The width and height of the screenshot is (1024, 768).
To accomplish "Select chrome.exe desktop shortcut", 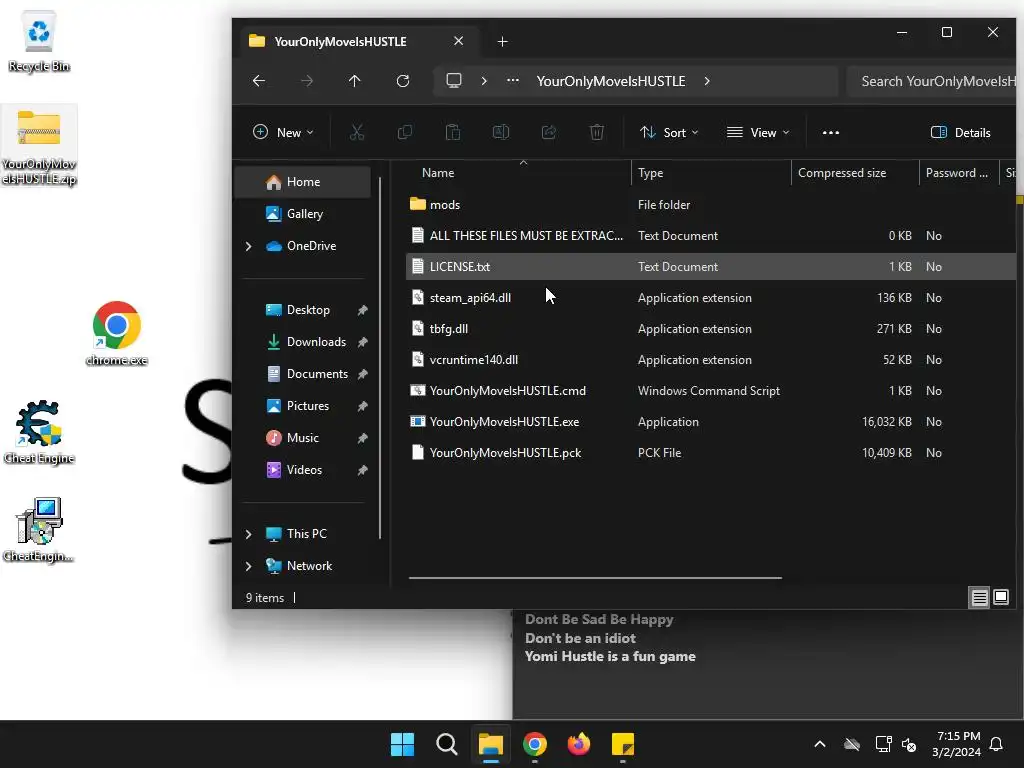I will point(116,334).
